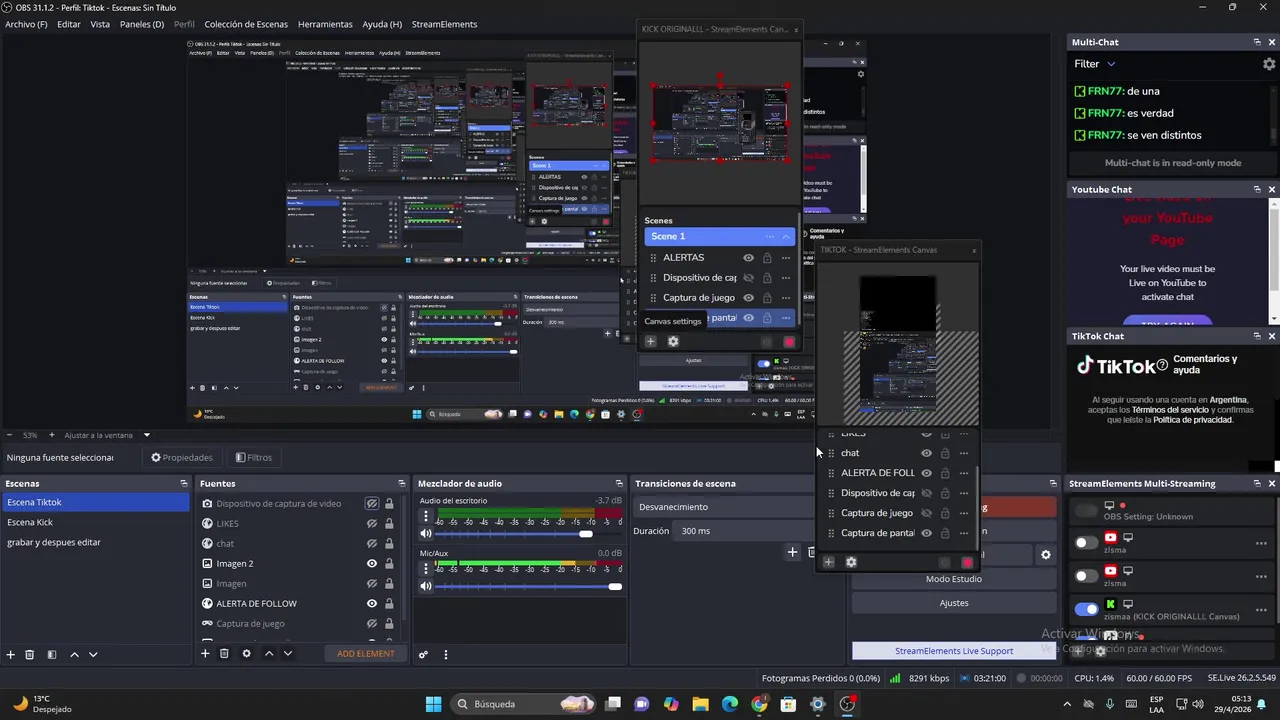
Task: Add source in TIKTOK canvas window
Action: [828, 562]
